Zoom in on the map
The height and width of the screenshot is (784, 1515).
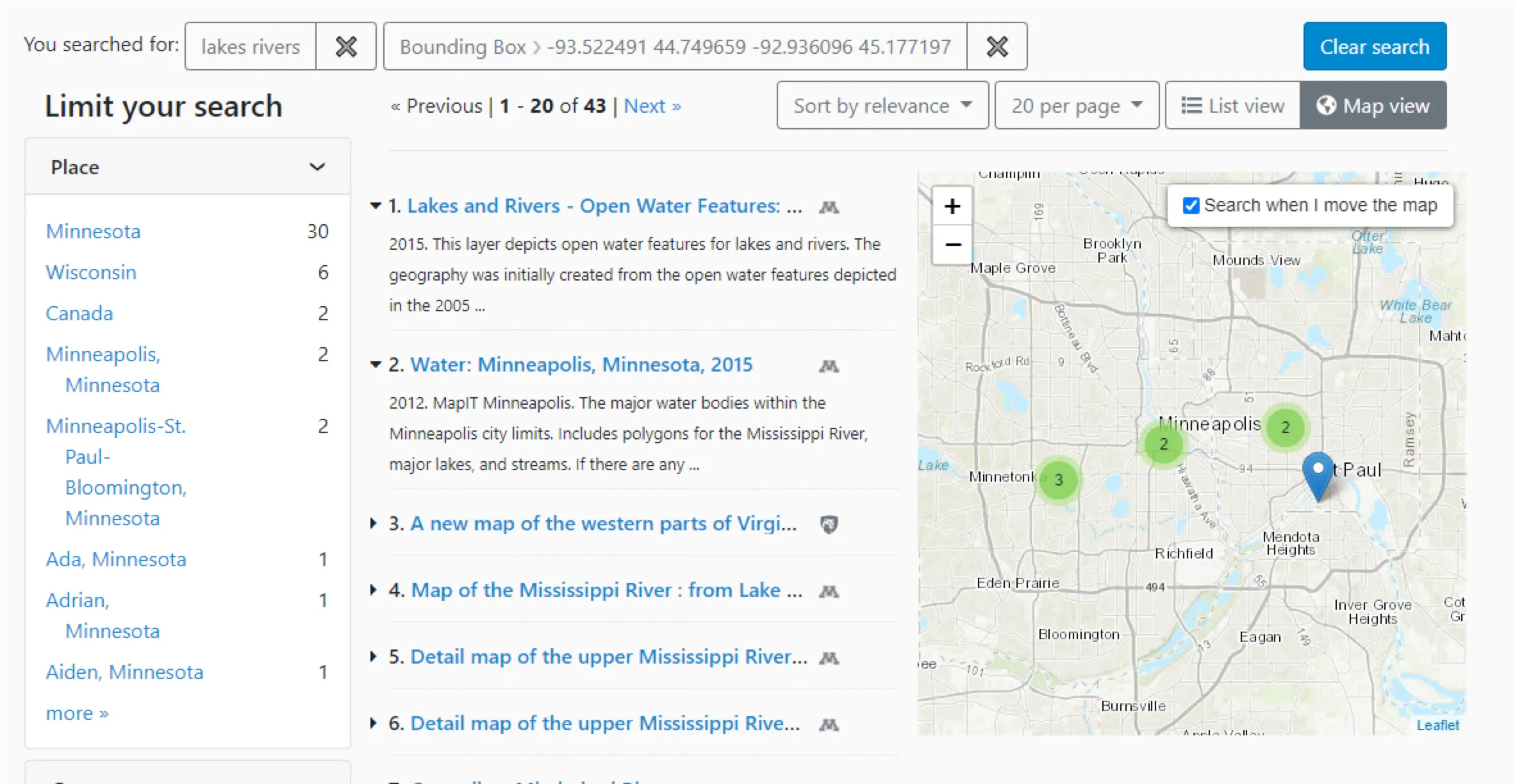[952, 206]
